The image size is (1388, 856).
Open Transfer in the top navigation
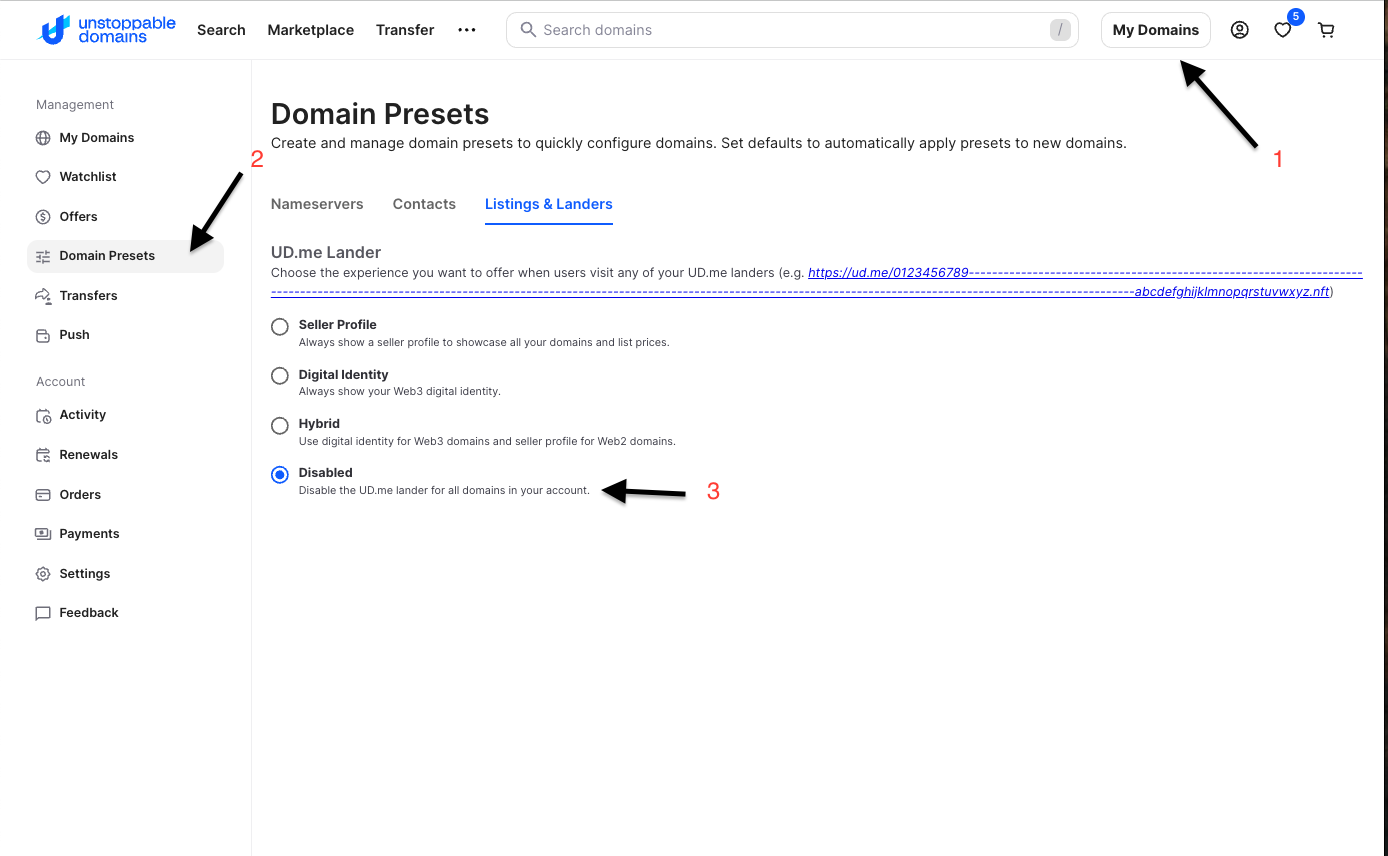pyautogui.click(x=405, y=30)
